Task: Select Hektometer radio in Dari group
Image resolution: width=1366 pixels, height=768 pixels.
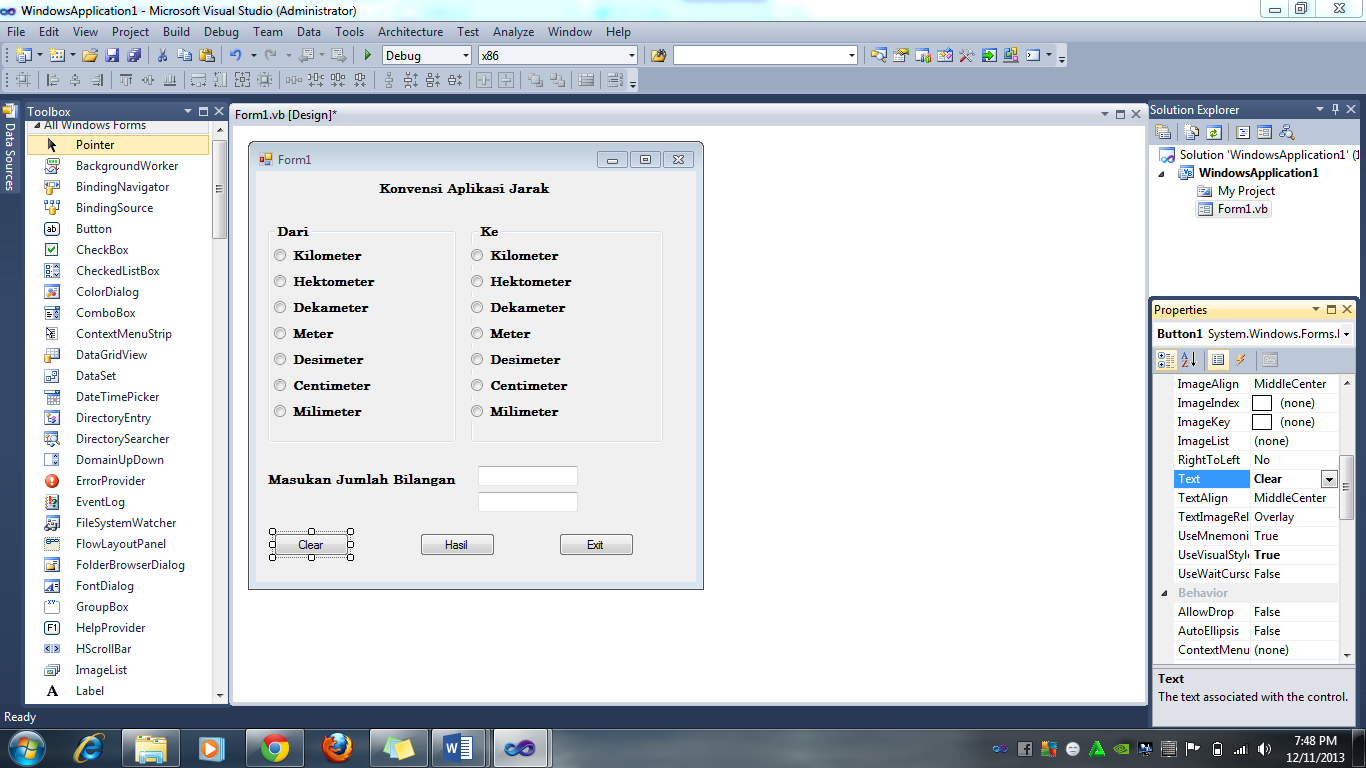Action: [x=280, y=282]
